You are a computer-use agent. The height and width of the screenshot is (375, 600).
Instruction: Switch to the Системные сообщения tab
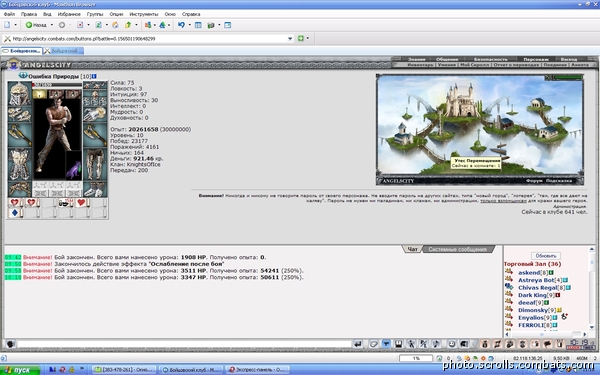[x=457, y=249]
